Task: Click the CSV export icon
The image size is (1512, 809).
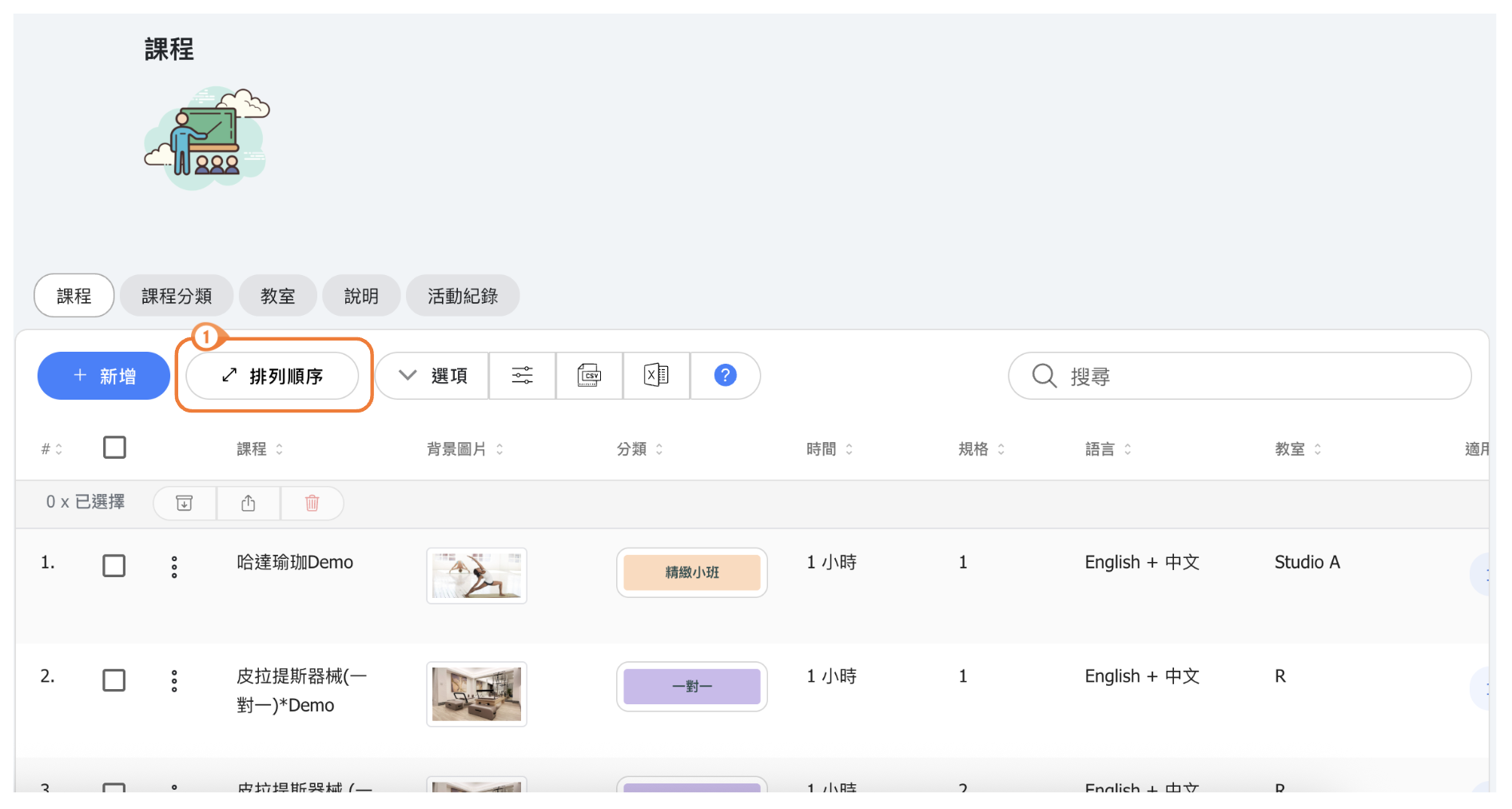Action: (x=589, y=376)
